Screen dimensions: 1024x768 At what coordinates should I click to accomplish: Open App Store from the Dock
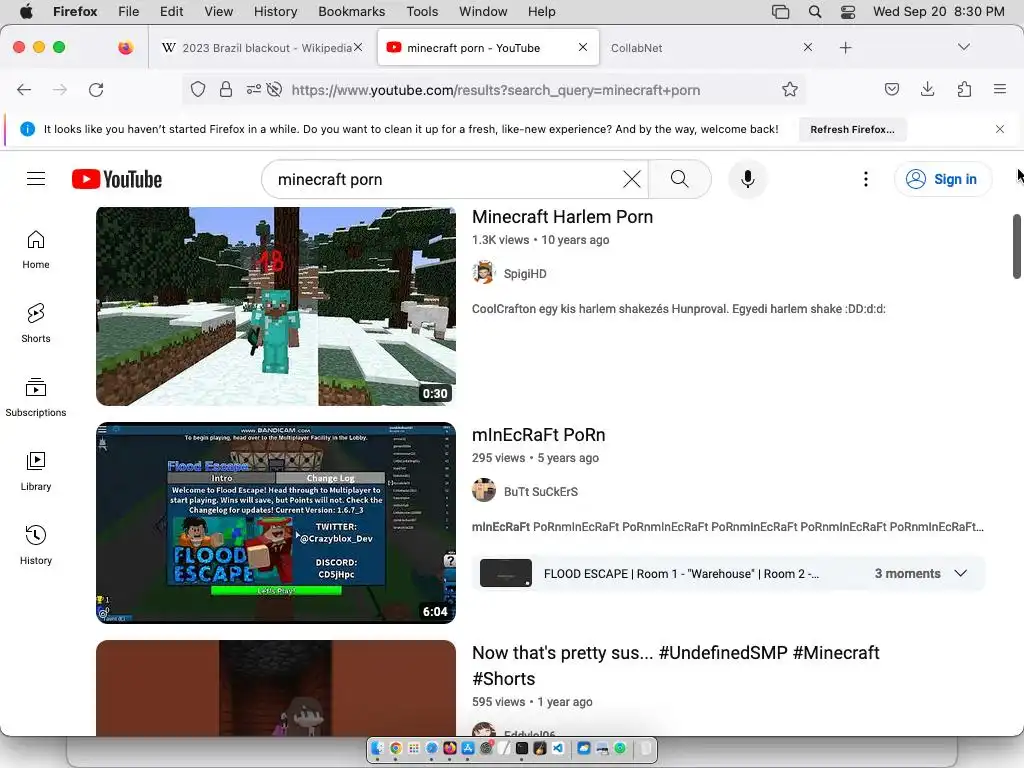tap(468, 748)
